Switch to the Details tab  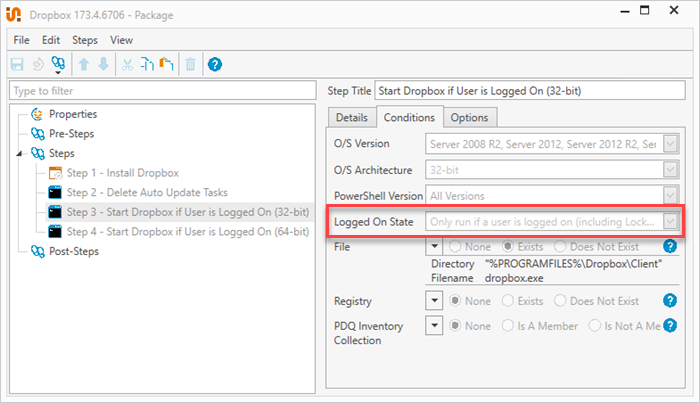[352, 118]
